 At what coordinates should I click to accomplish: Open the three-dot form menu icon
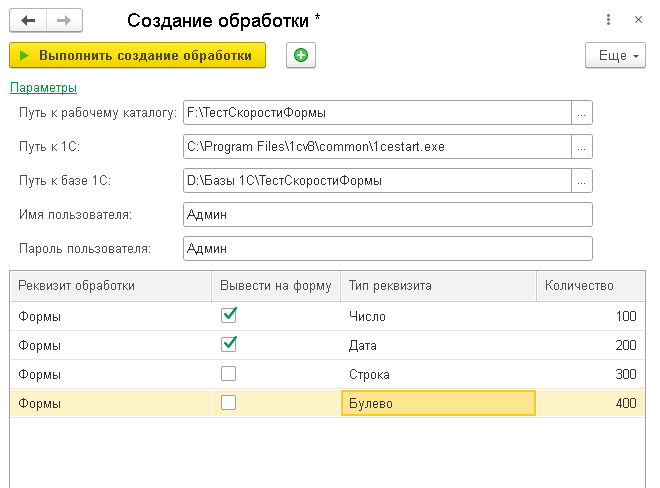coord(608,20)
